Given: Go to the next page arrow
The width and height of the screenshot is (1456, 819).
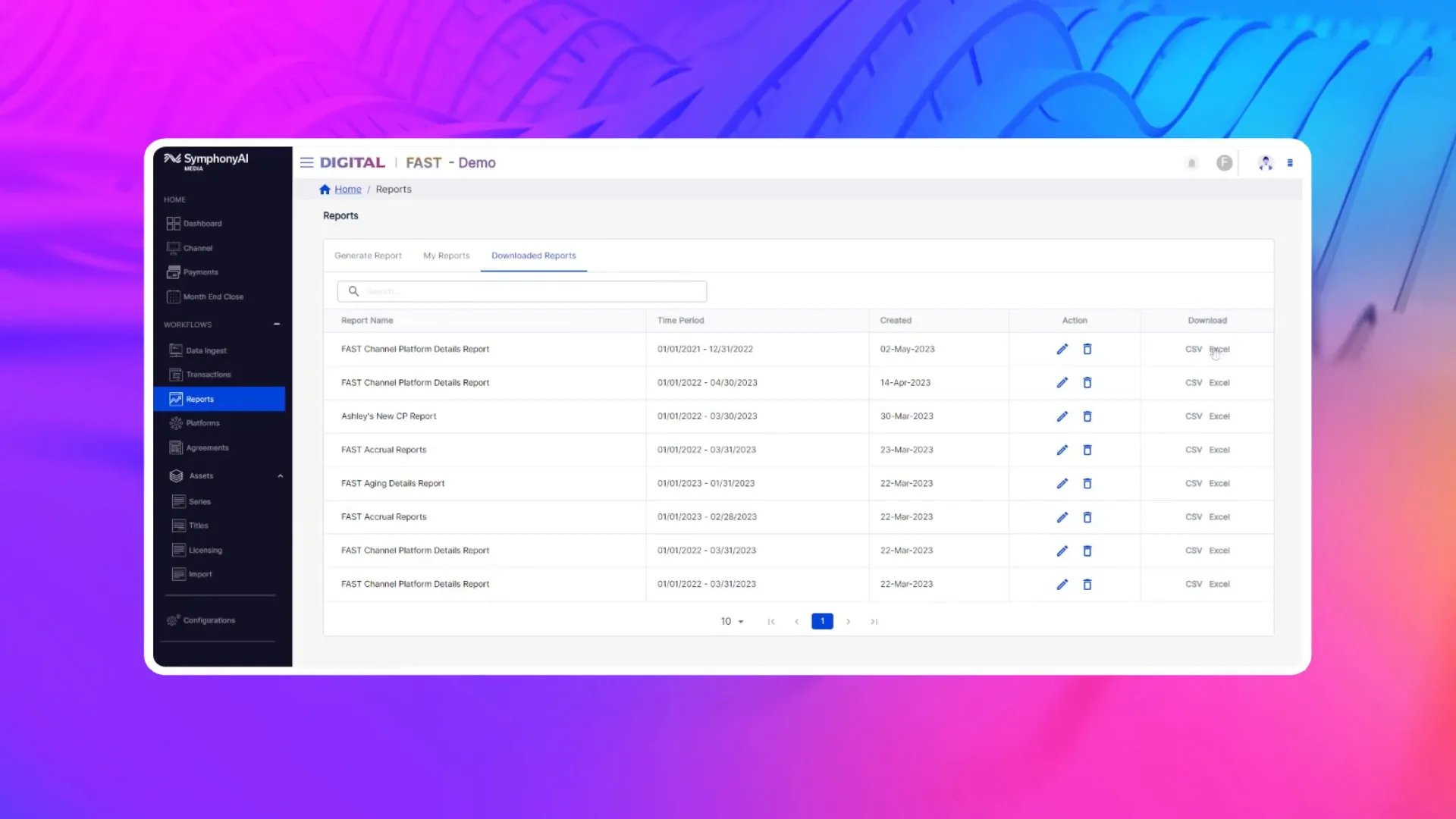Looking at the screenshot, I should click(848, 622).
